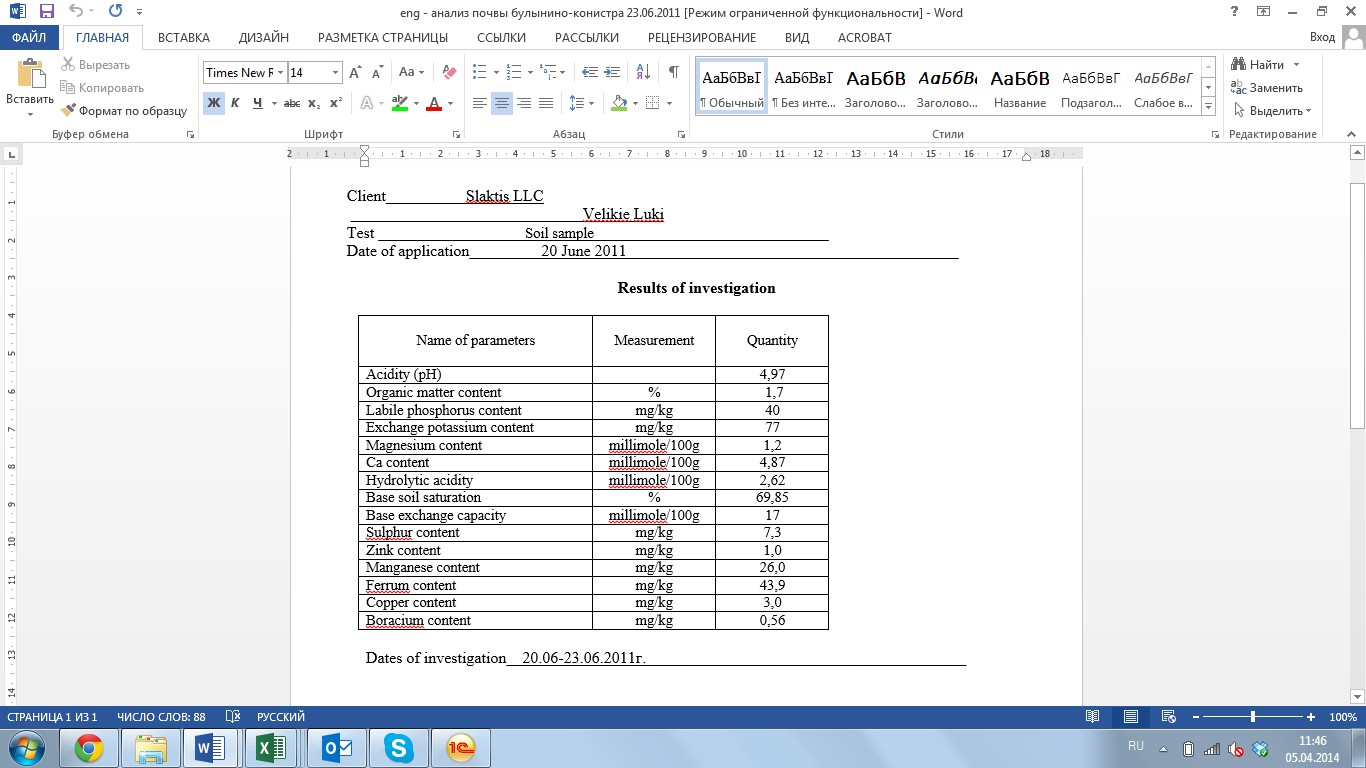Clear all formatting with the eraser icon
Viewport: 1366px width, 768px height.
tap(449, 72)
